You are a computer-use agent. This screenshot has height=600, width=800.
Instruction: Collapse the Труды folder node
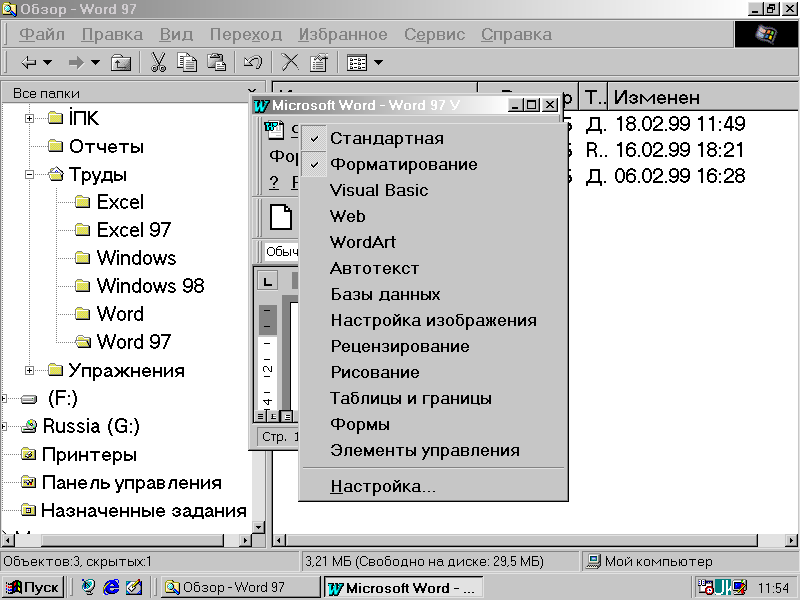coord(30,174)
